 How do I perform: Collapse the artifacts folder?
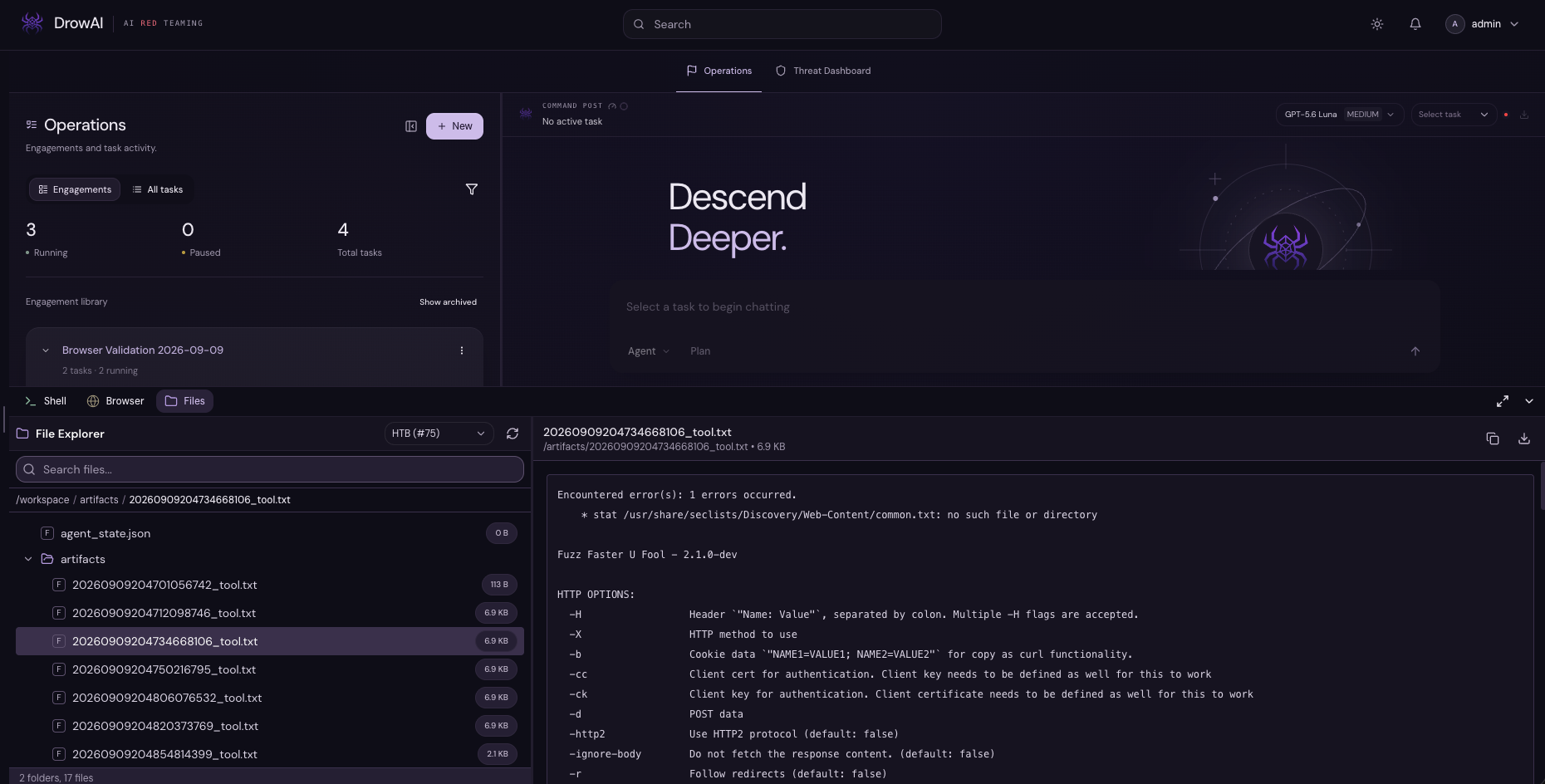(28, 559)
